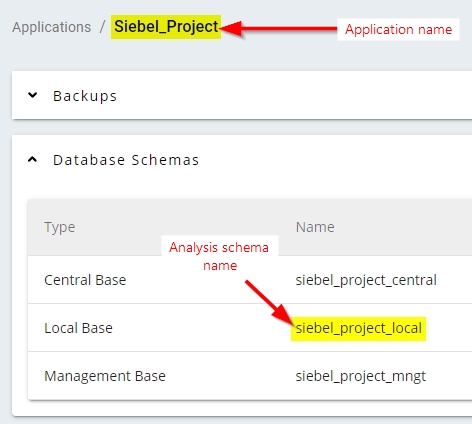This screenshot has width=472, height=424.
Task: Click the Database Schemas heading
Action: (126, 160)
